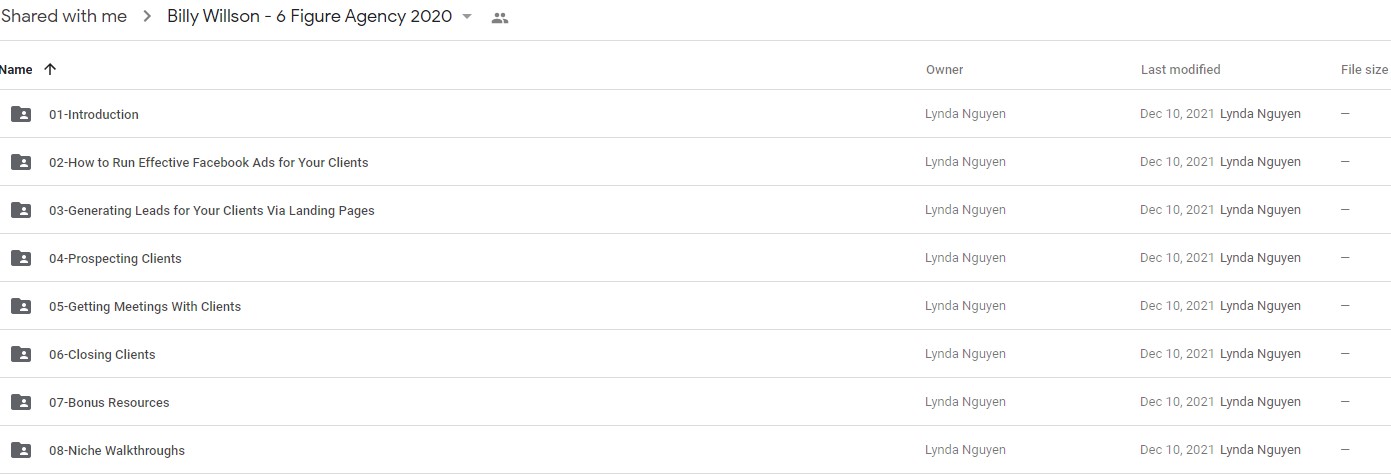Select the 04-Prospecting Clients folder icon
The image size is (1391, 476).
[20, 258]
